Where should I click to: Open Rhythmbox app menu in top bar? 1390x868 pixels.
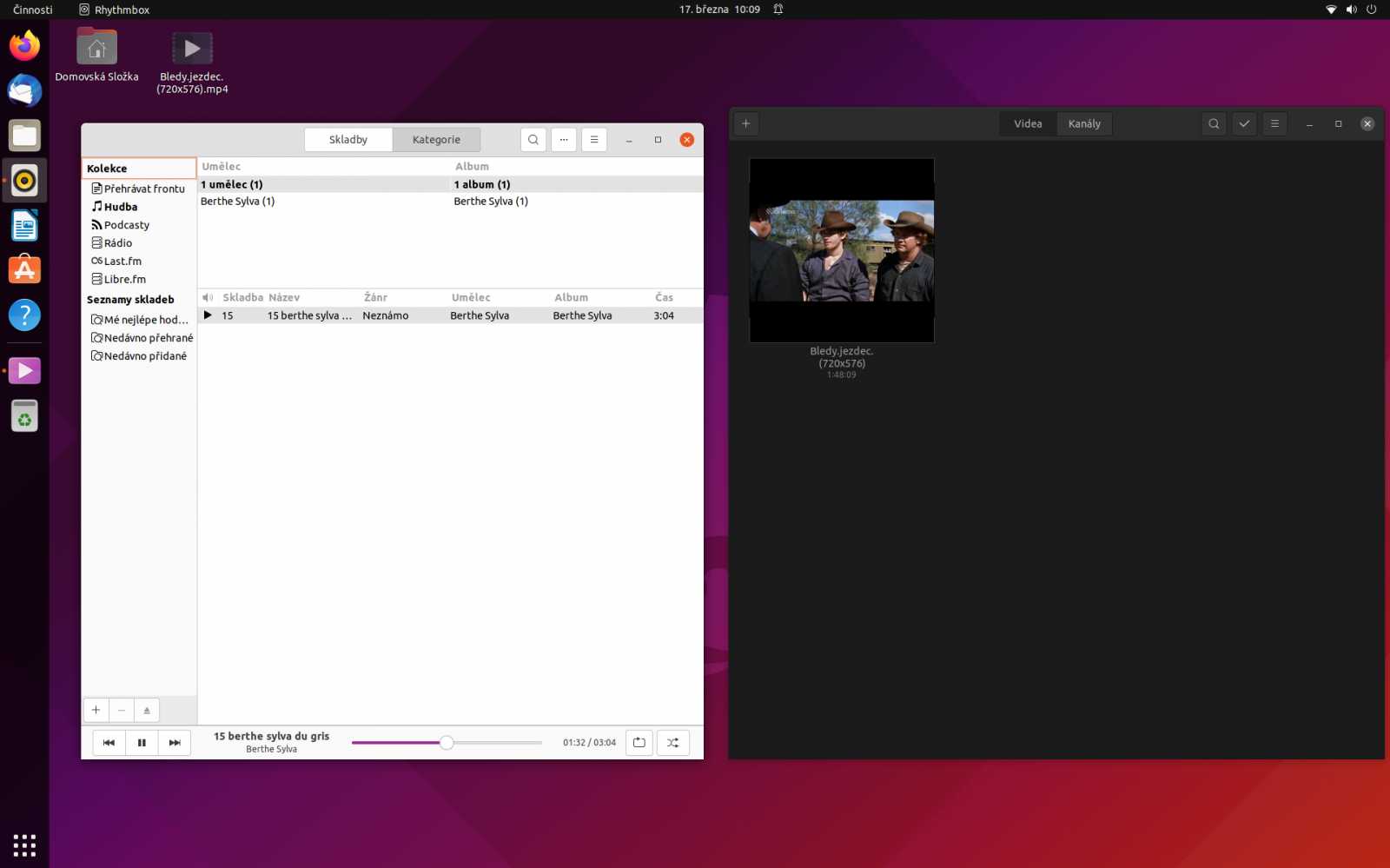[114, 10]
